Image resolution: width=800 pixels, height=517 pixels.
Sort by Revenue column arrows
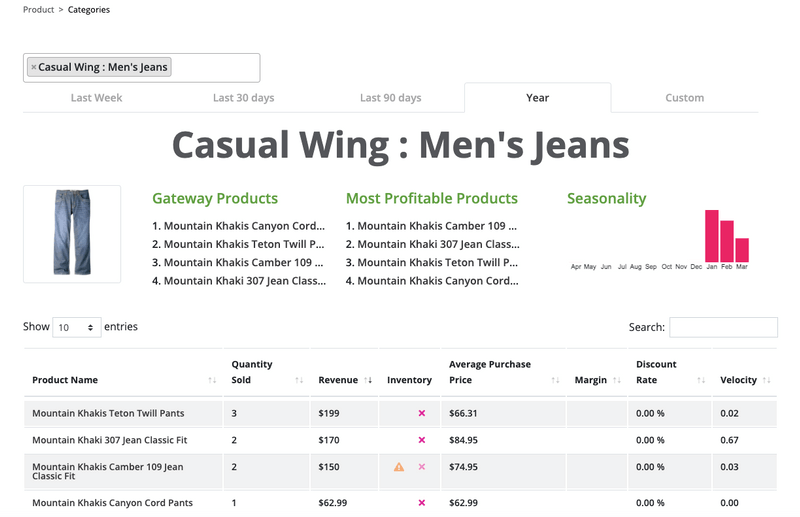[x=368, y=380]
